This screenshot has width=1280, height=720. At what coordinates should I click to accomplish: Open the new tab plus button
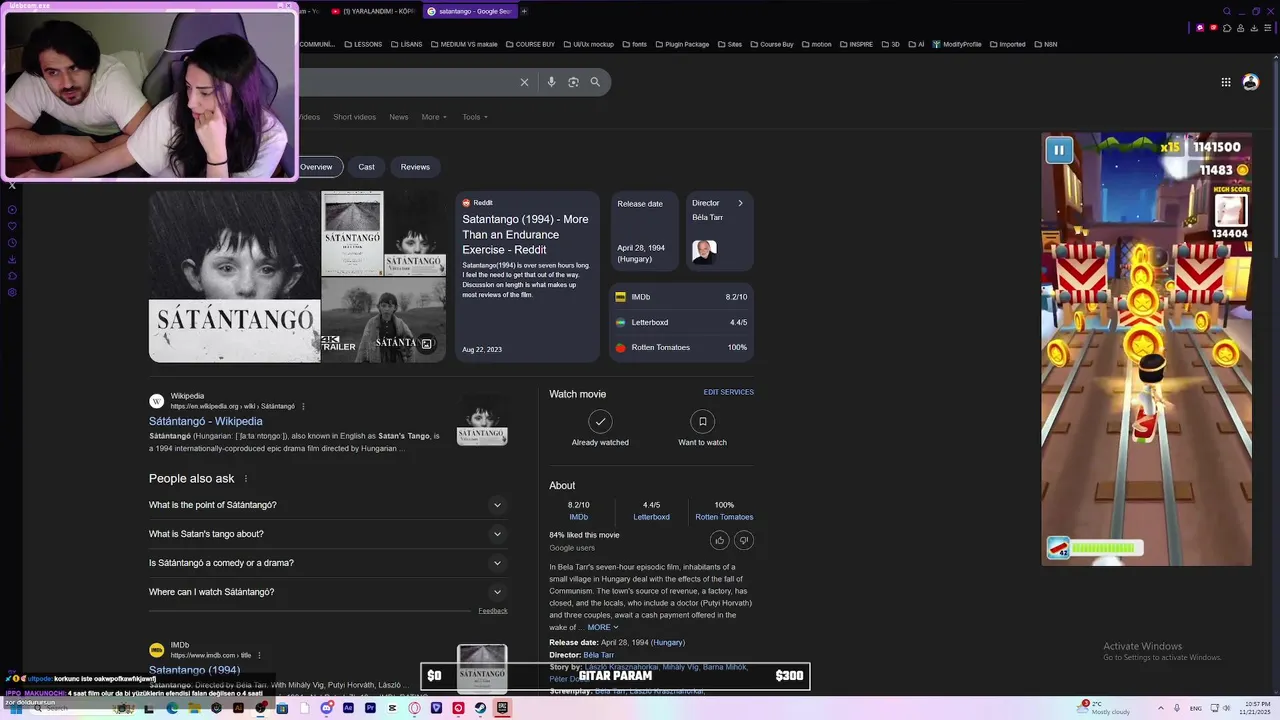524,11
